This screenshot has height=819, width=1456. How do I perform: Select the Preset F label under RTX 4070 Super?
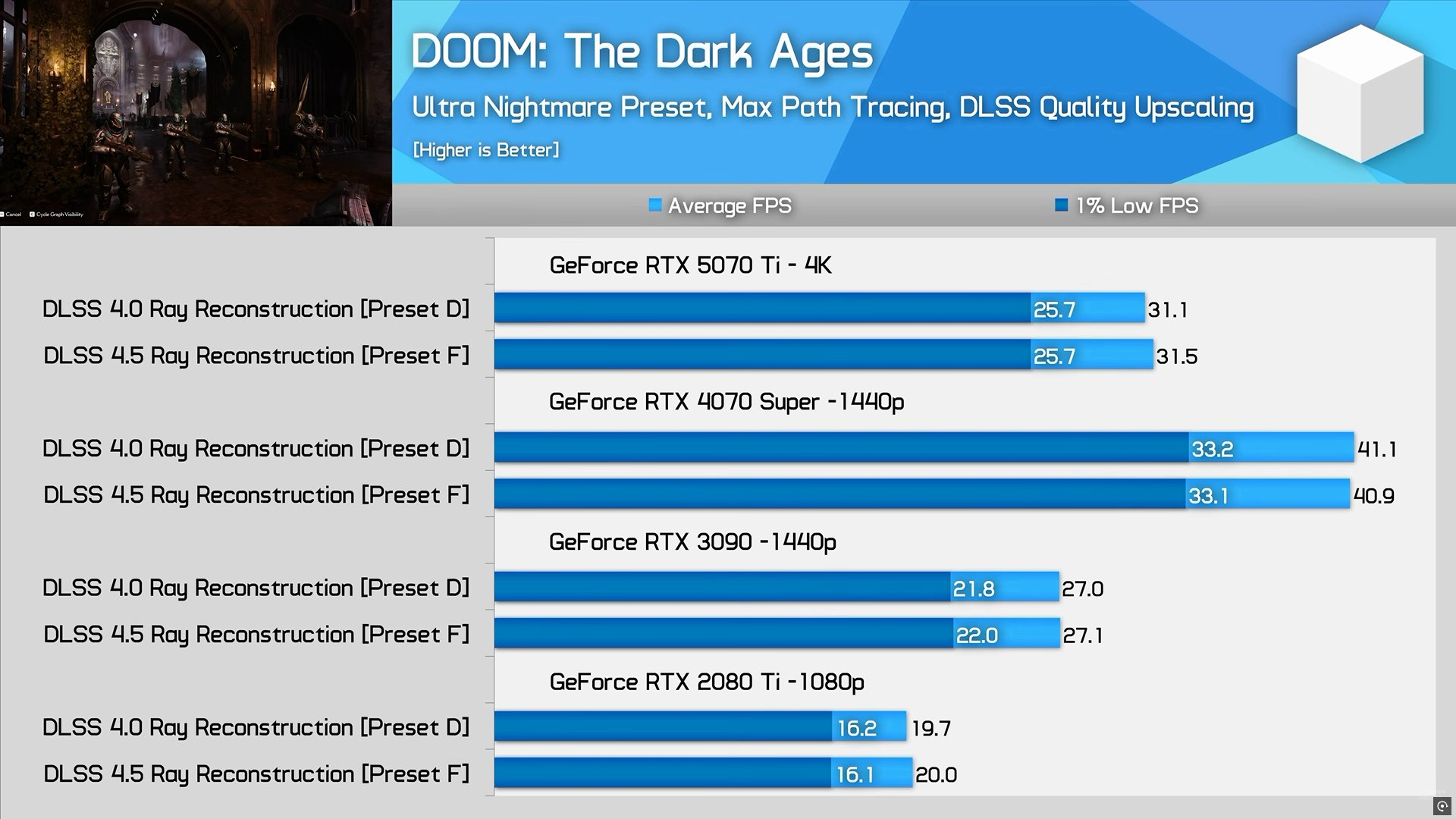256,494
